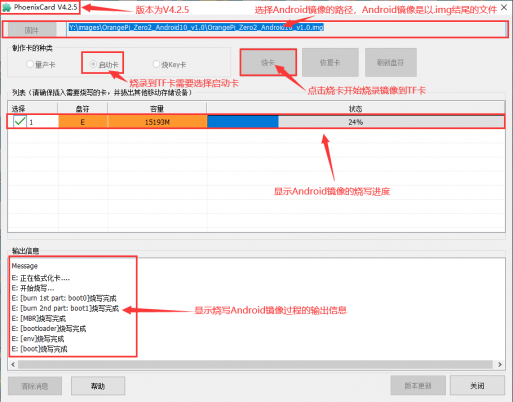
Task: Click the Message header in output panel
Action: point(25,266)
